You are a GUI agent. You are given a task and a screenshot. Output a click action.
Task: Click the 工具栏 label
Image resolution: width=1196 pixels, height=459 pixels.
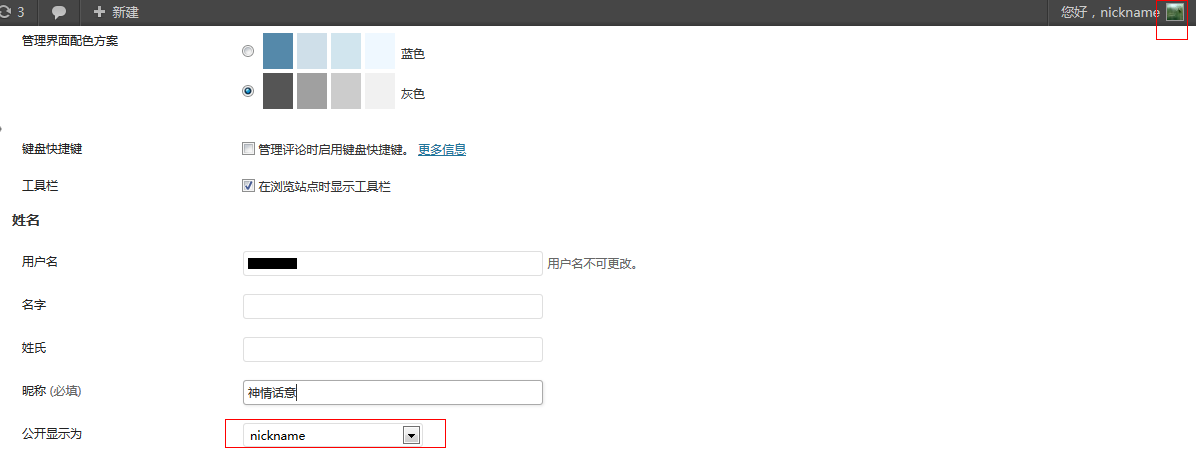point(40,186)
